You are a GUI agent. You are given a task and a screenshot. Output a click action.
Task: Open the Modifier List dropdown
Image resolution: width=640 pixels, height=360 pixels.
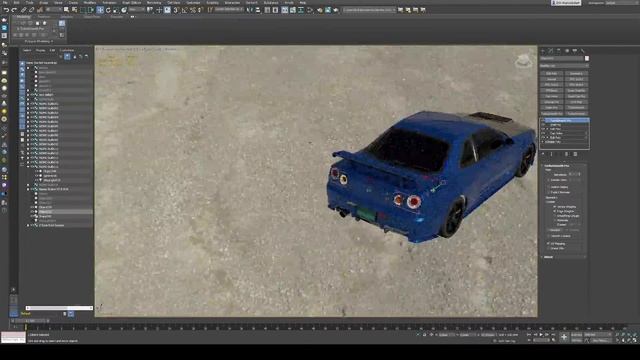564,66
